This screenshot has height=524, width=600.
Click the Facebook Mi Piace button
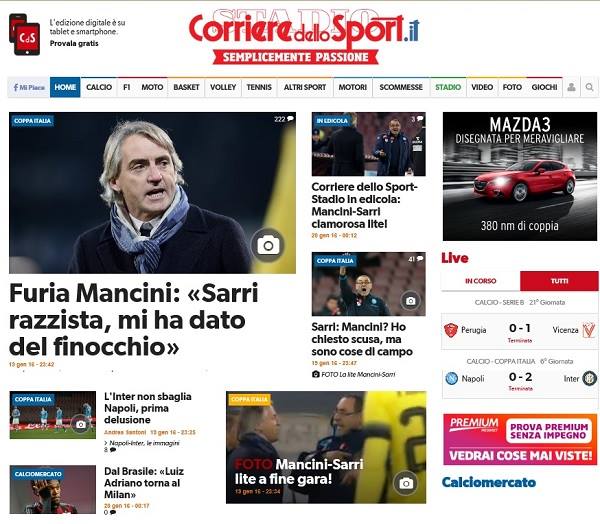29,87
